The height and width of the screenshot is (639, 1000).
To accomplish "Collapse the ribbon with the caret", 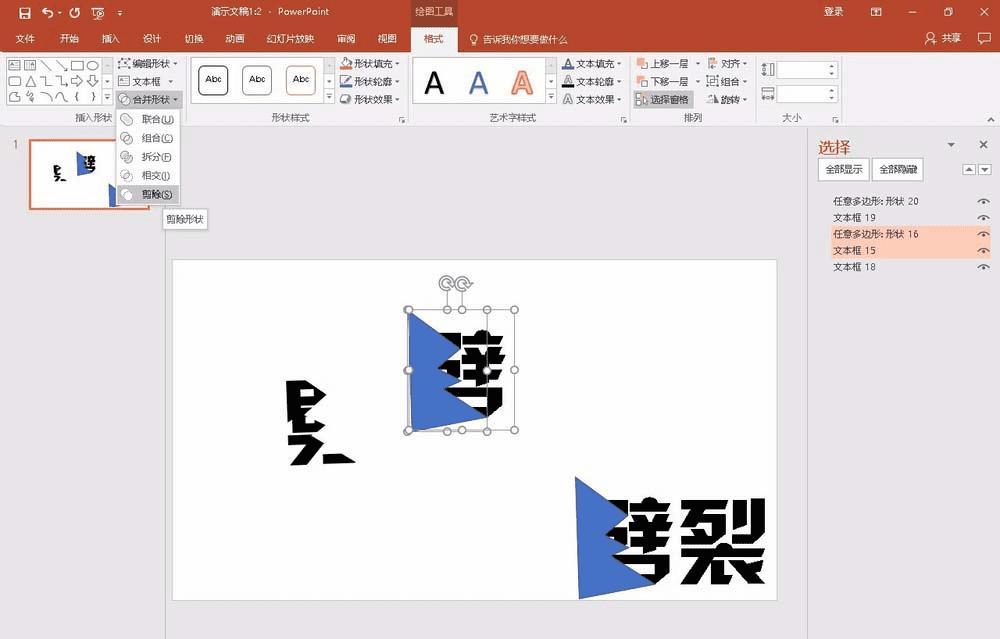I will coord(990,119).
